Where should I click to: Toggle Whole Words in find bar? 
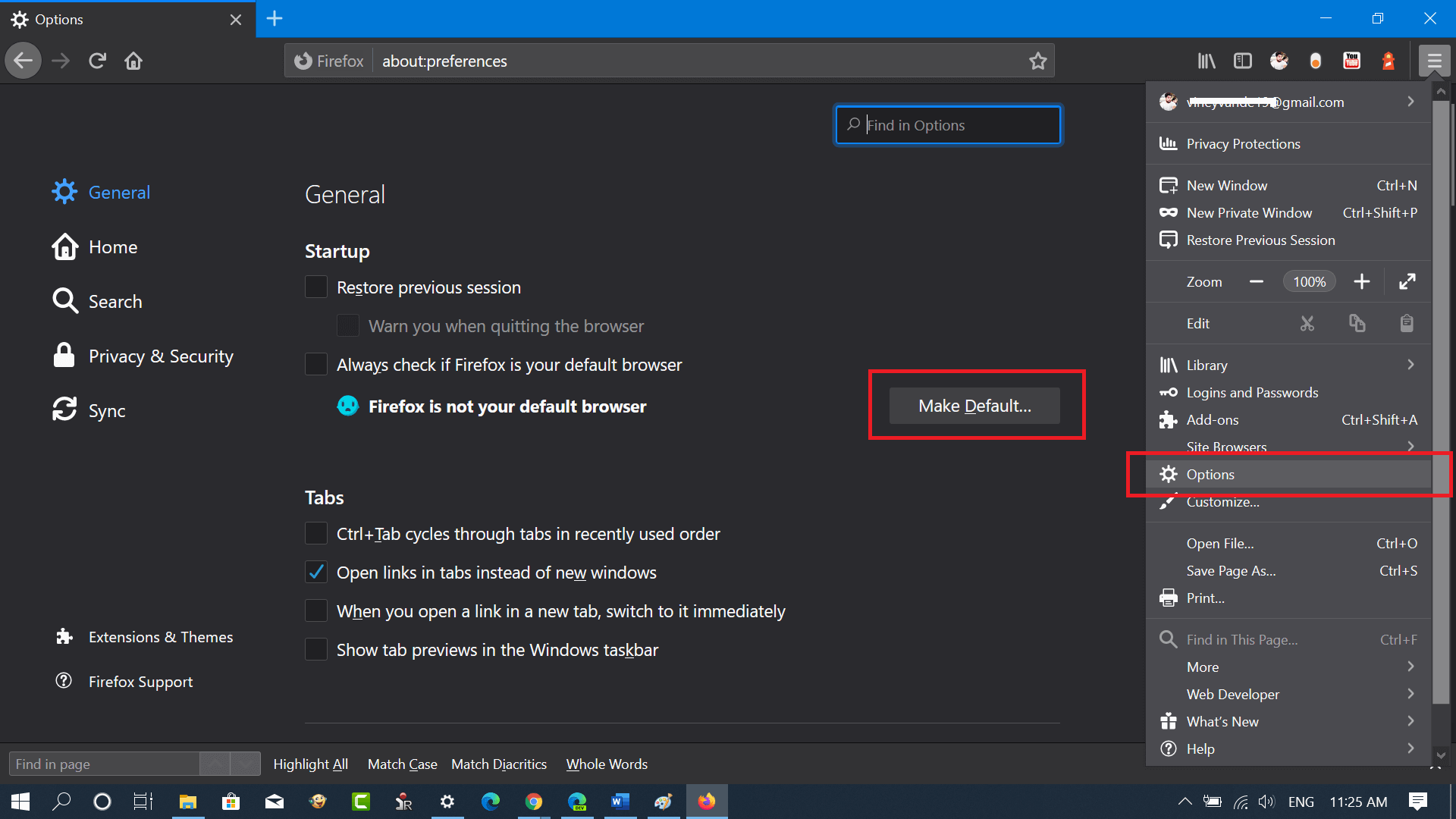(x=607, y=764)
